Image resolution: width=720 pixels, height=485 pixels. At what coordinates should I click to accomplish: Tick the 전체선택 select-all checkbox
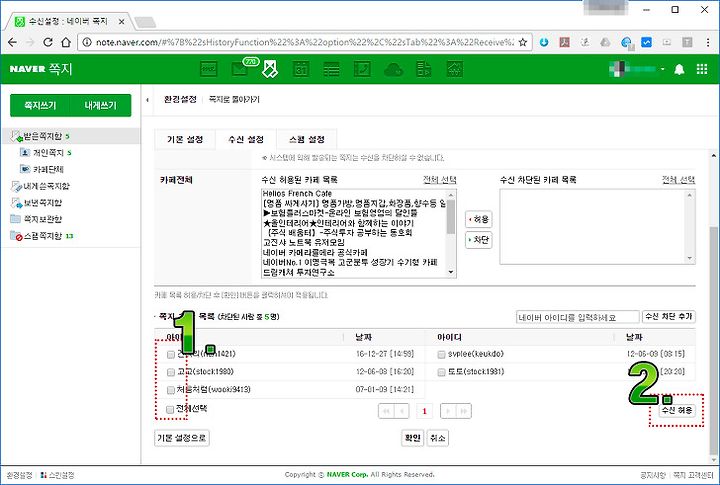(x=170, y=409)
